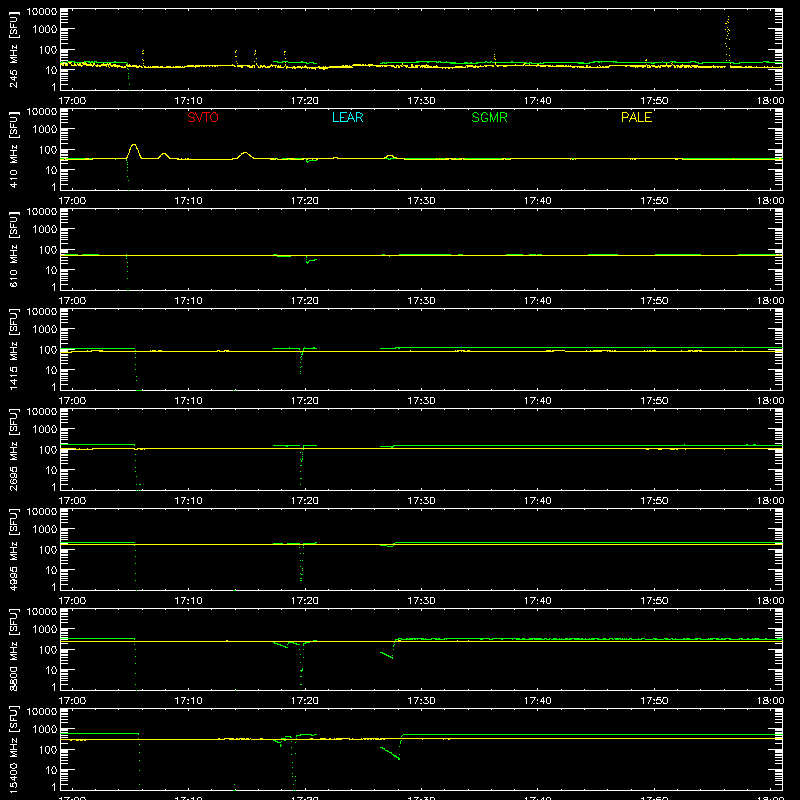Viewport: 800px width, 800px height.
Task: Click the 10000 y-axis value of 245 MHz panel
Action: click(42, 12)
